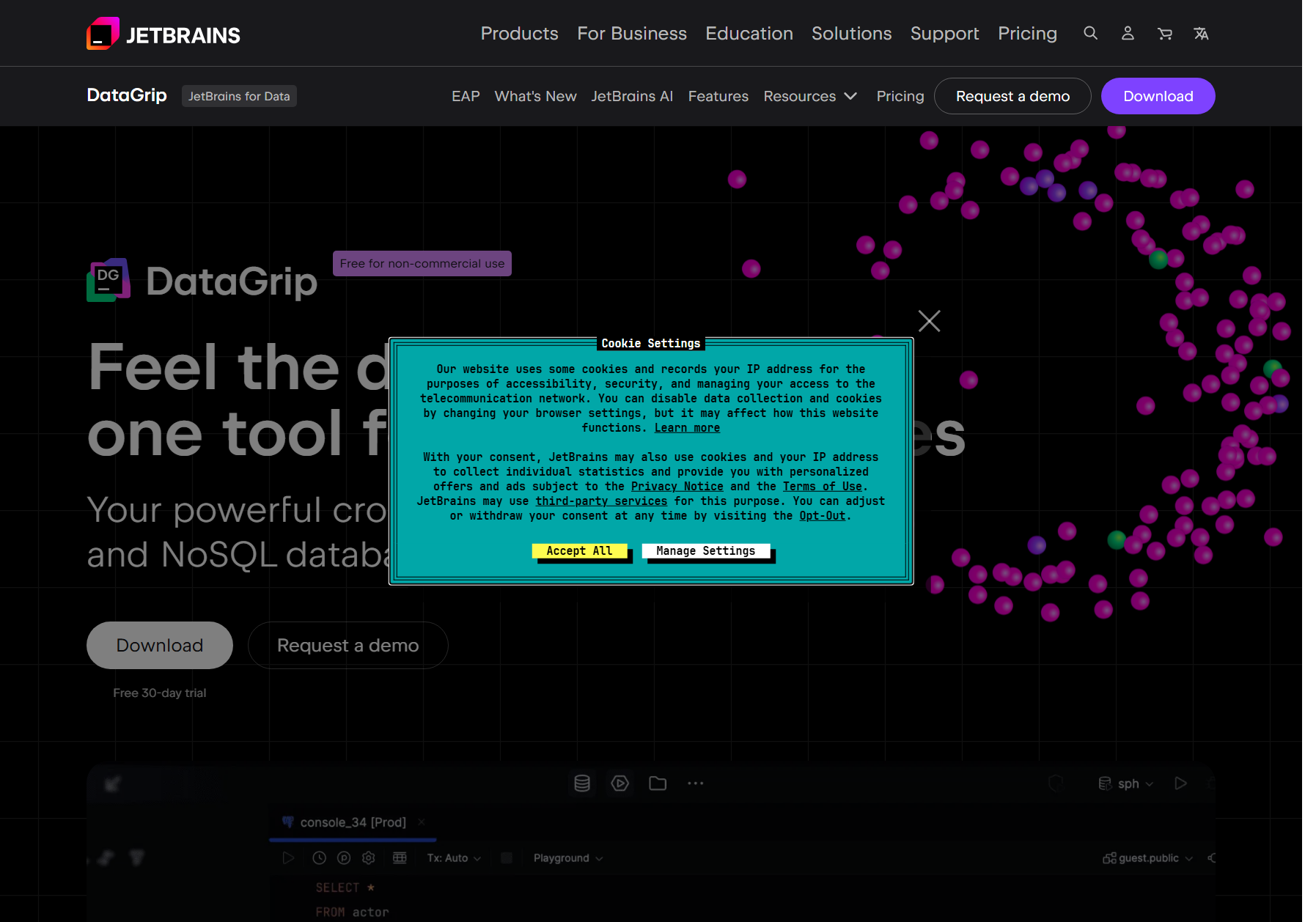Click the hero Download button
The width and height of the screenshot is (1316, 922).
click(160, 645)
